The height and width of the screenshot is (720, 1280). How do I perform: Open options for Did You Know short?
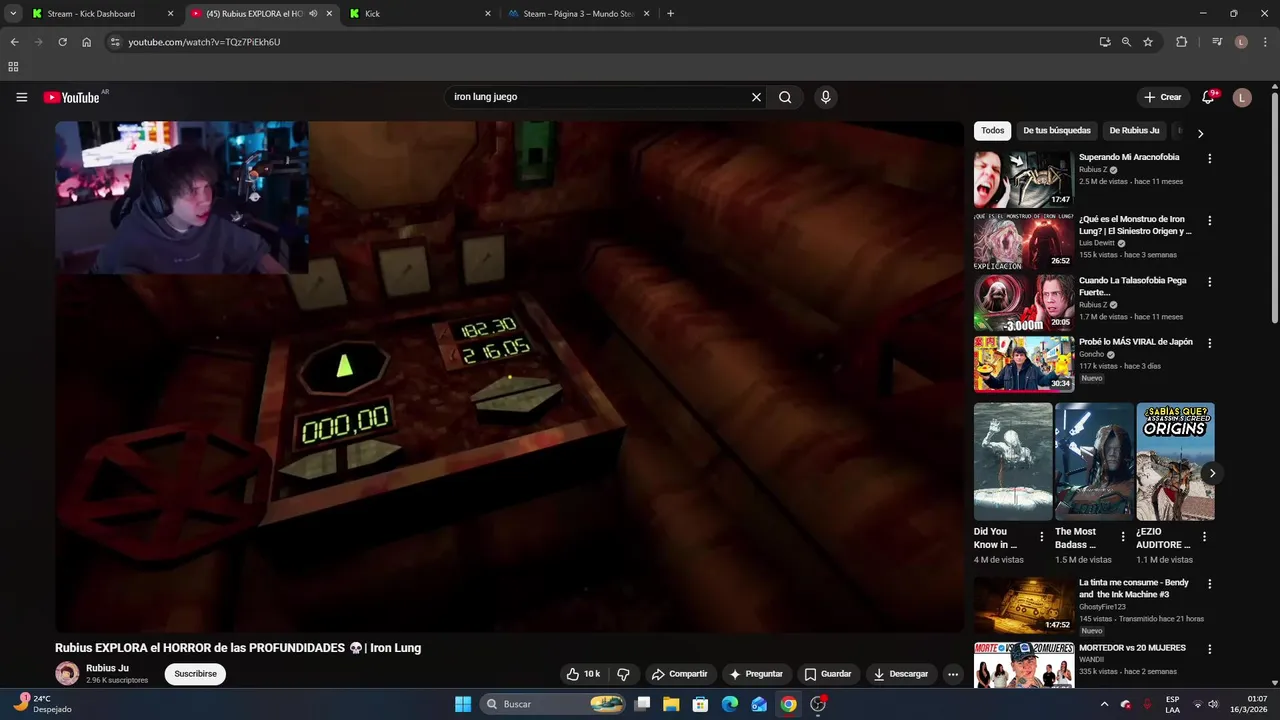1041,537
